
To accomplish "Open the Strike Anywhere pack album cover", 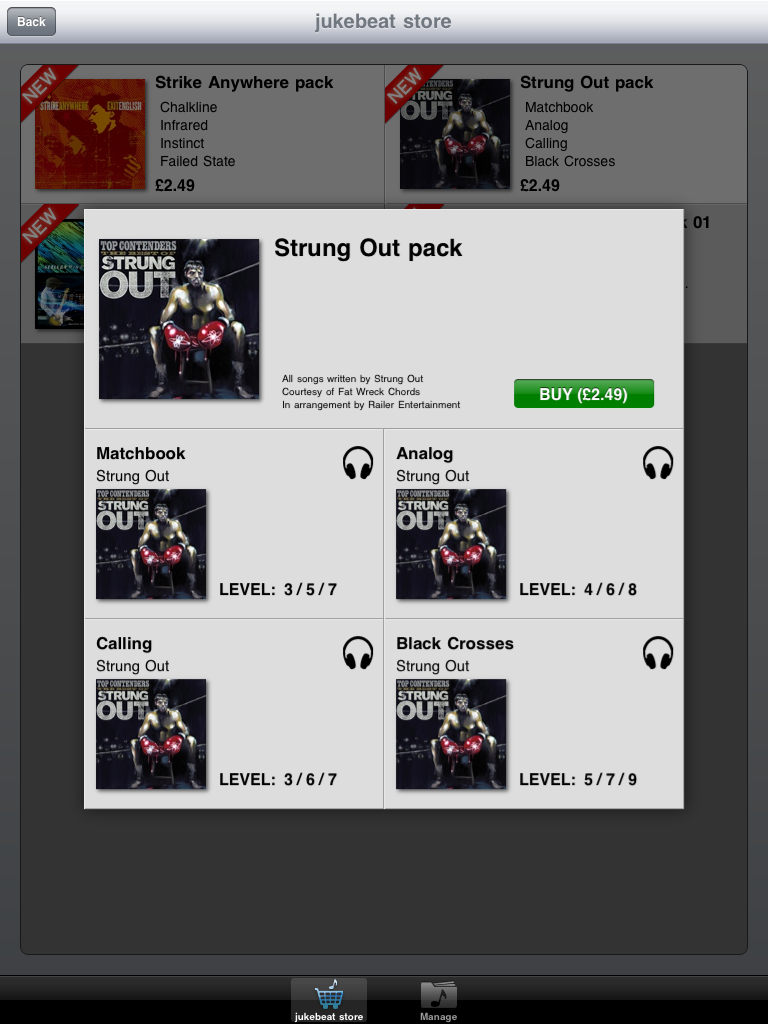I will coord(90,134).
